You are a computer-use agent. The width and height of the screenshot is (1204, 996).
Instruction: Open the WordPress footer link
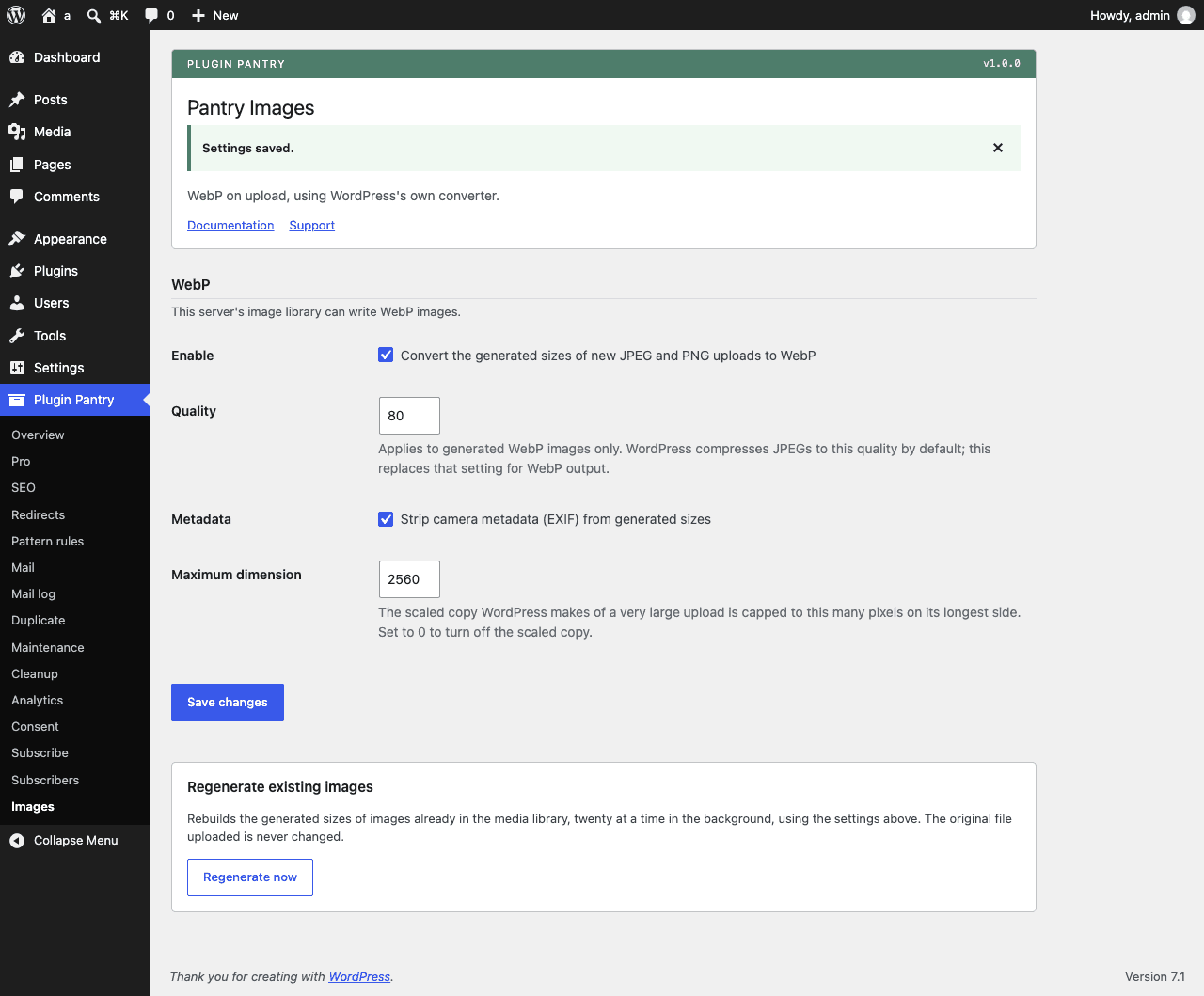coord(359,976)
